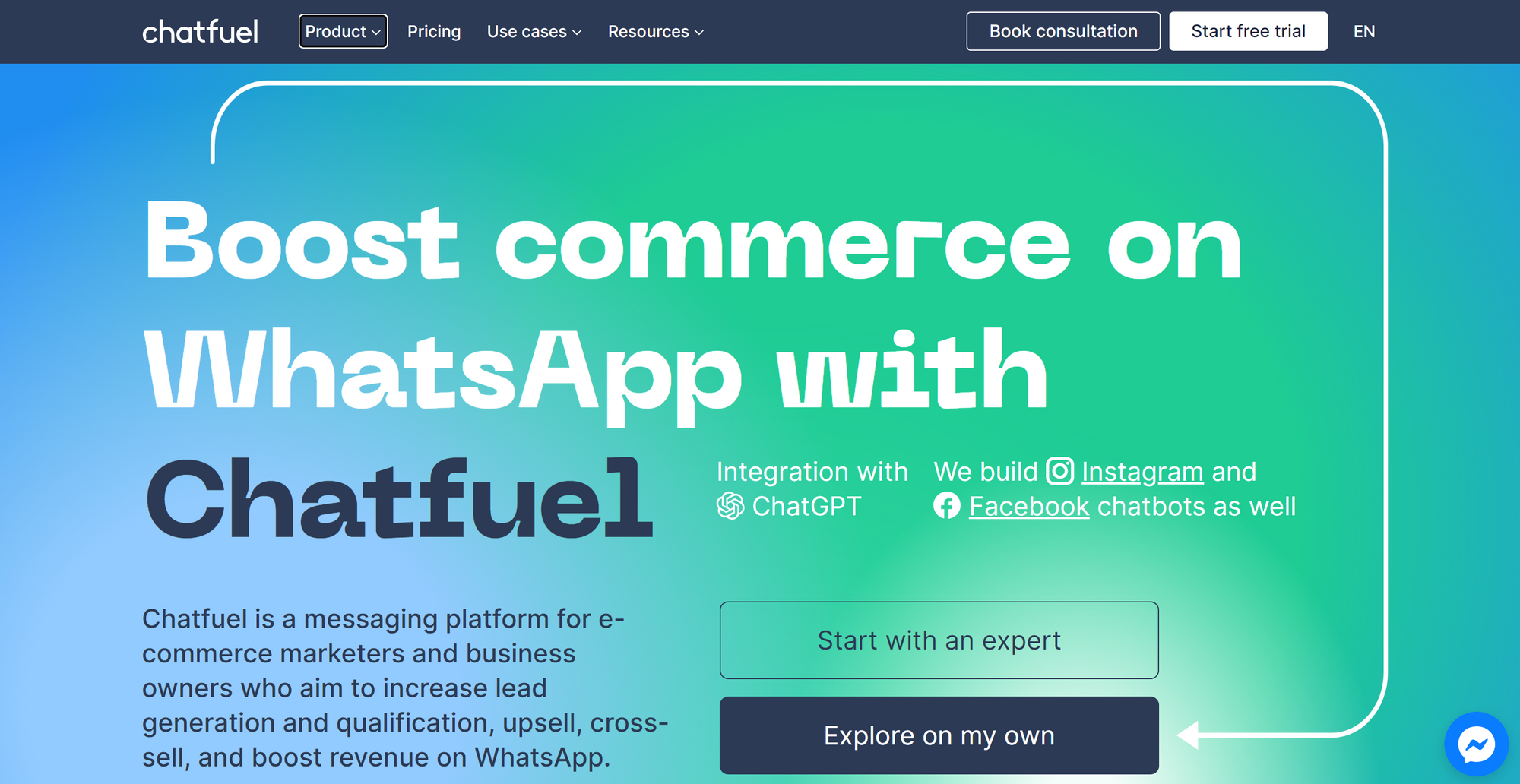Image resolution: width=1520 pixels, height=784 pixels.
Task: Click the 'ChatGPT' text label
Action: (806, 507)
